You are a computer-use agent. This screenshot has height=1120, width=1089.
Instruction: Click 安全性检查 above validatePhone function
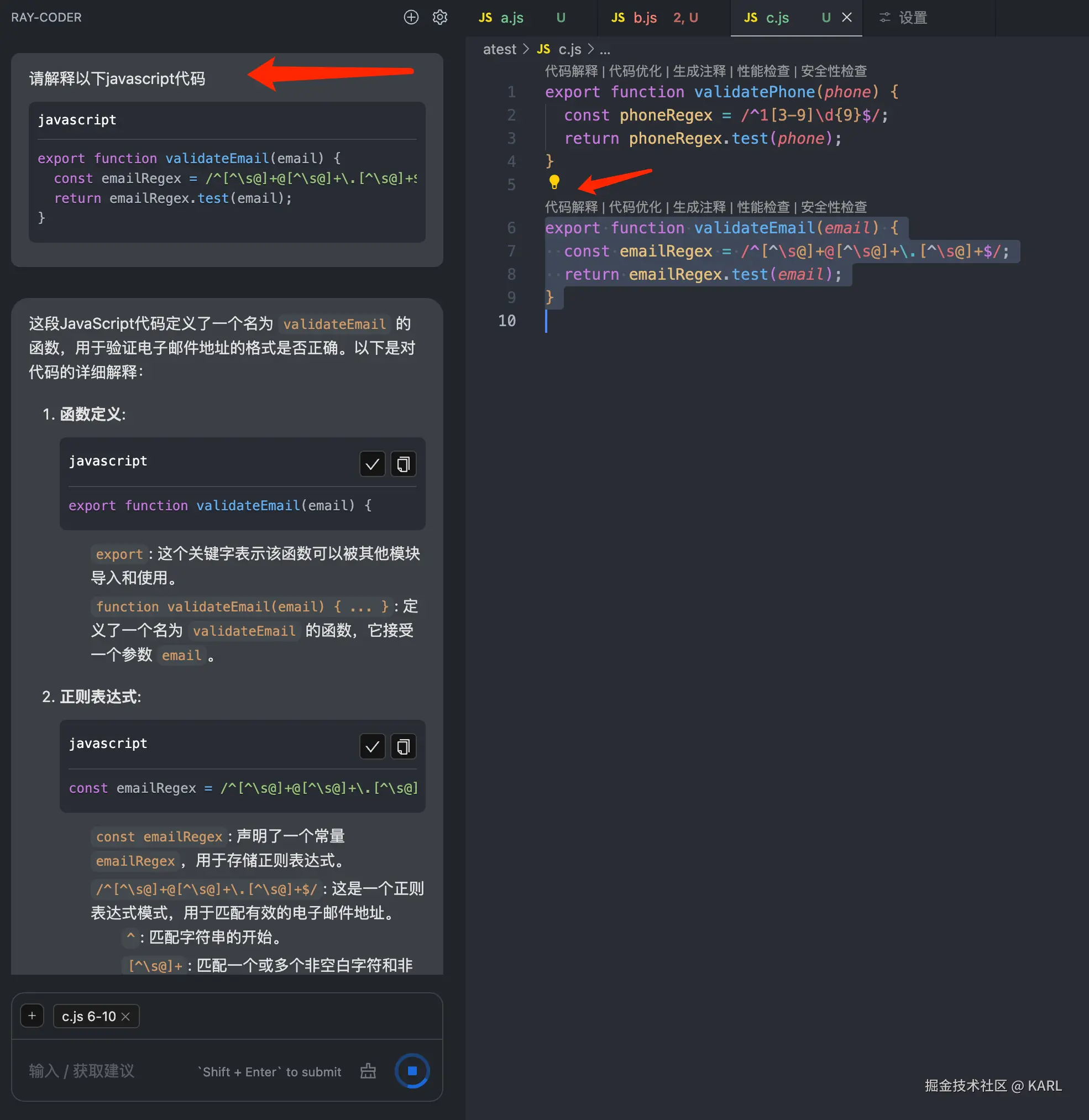[x=834, y=71]
